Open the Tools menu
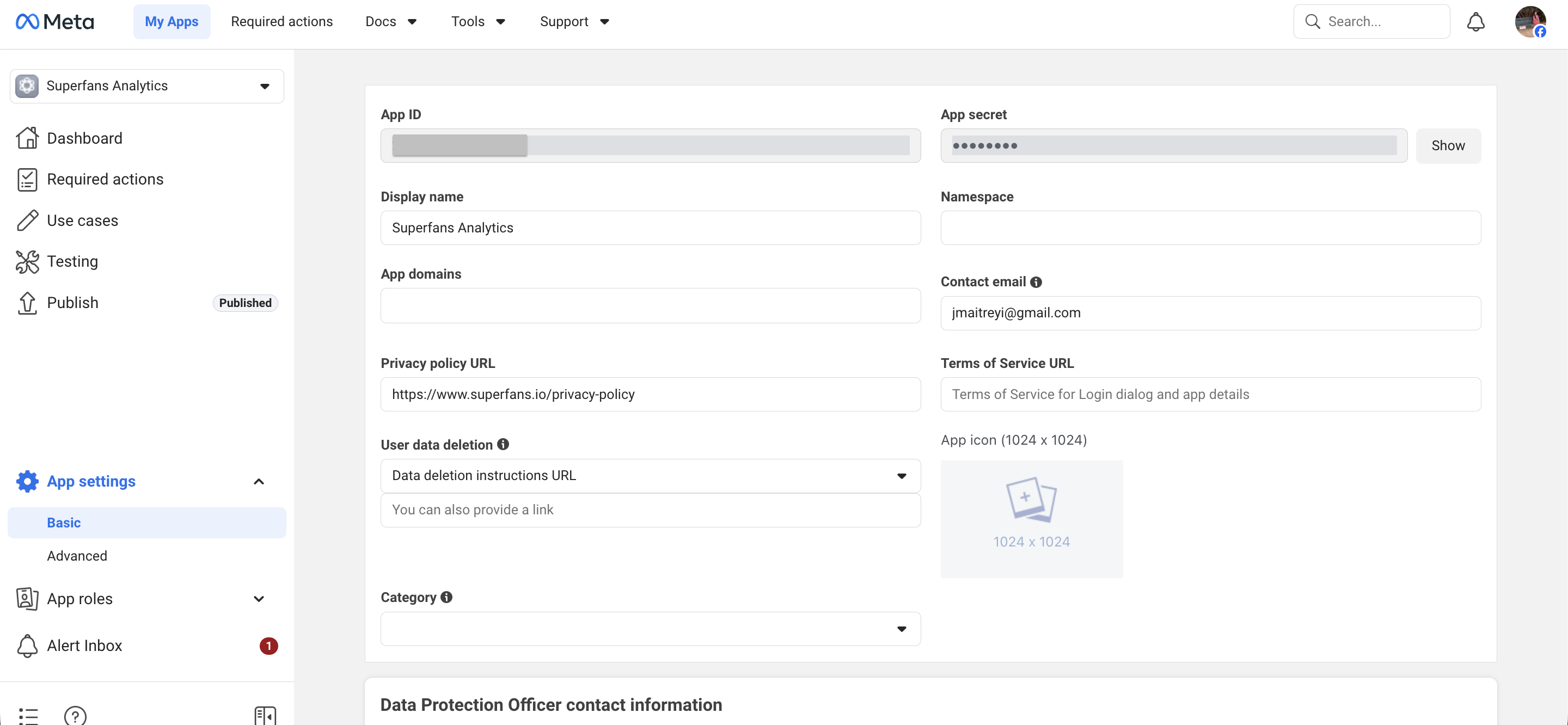 click(478, 22)
